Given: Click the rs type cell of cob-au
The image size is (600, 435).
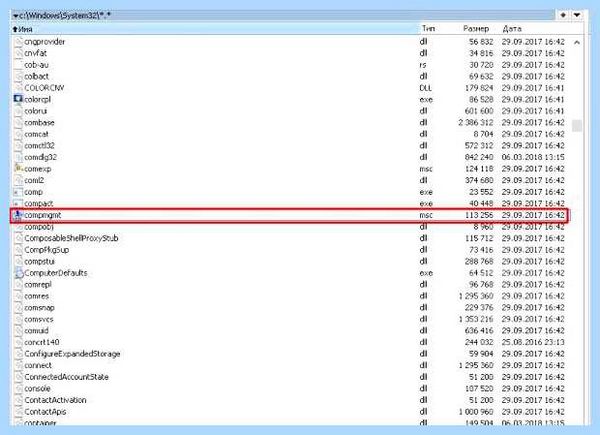Looking at the screenshot, I should pos(423,65).
